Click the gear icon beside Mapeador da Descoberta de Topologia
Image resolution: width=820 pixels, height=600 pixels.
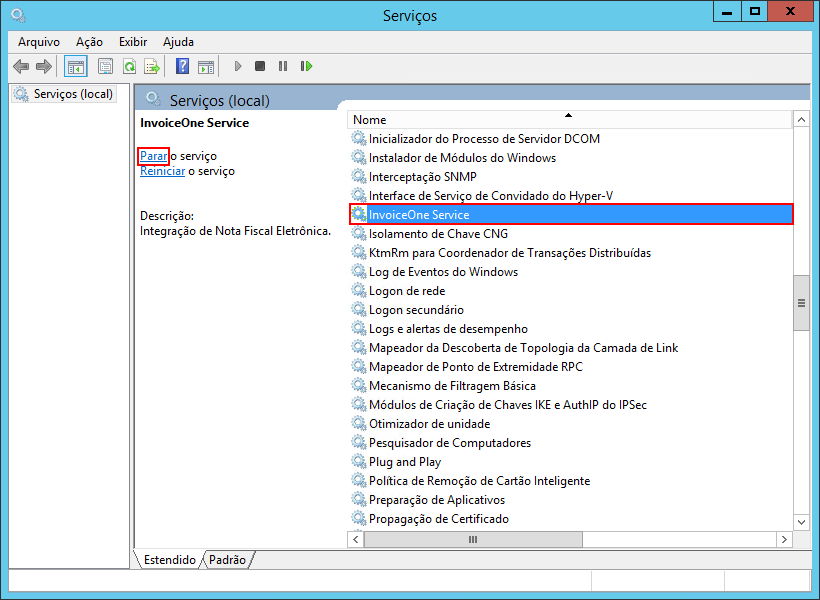pyautogui.click(x=358, y=347)
